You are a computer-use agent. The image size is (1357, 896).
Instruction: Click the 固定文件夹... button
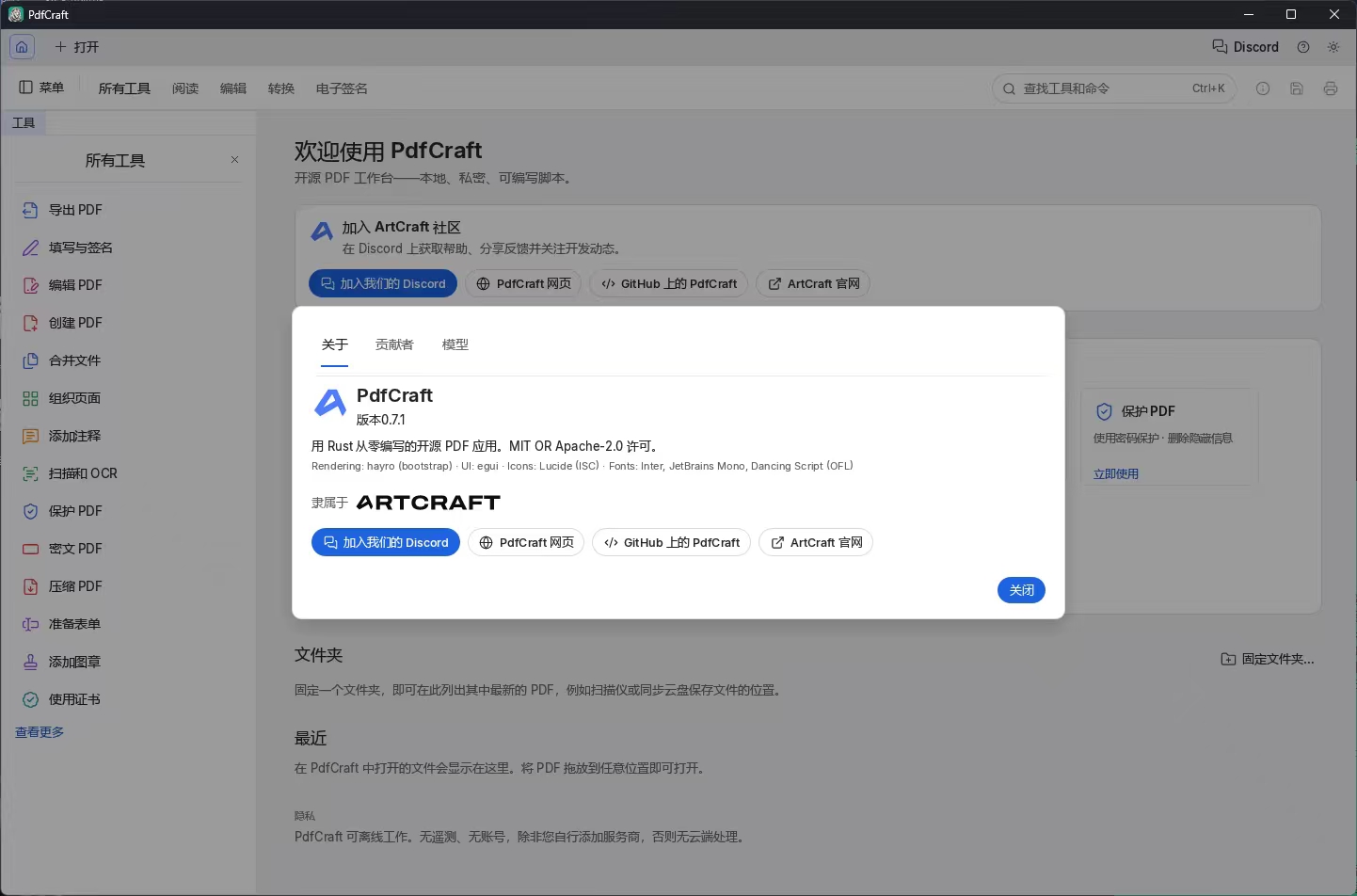pyautogui.click(x=1268, y=659)
